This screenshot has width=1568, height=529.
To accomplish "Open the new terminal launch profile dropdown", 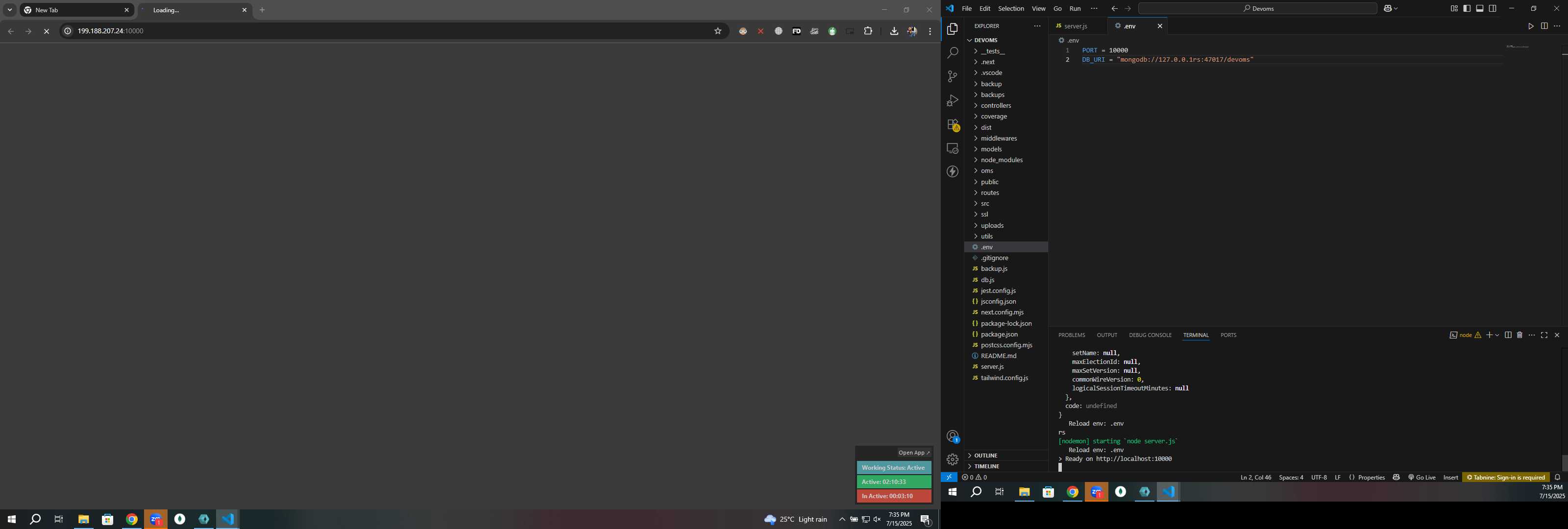I will click(x=1497, y=336).
